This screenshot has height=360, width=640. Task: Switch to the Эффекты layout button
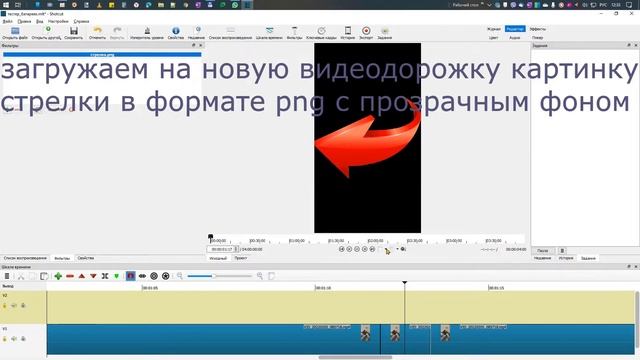tap(538, 29)
